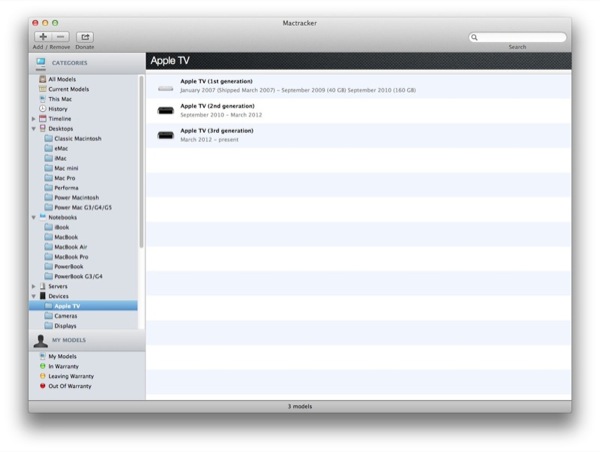600x452 pixels.
Task: Select Apple TV (3rd generation) row
Action: (x=358, y=135)
